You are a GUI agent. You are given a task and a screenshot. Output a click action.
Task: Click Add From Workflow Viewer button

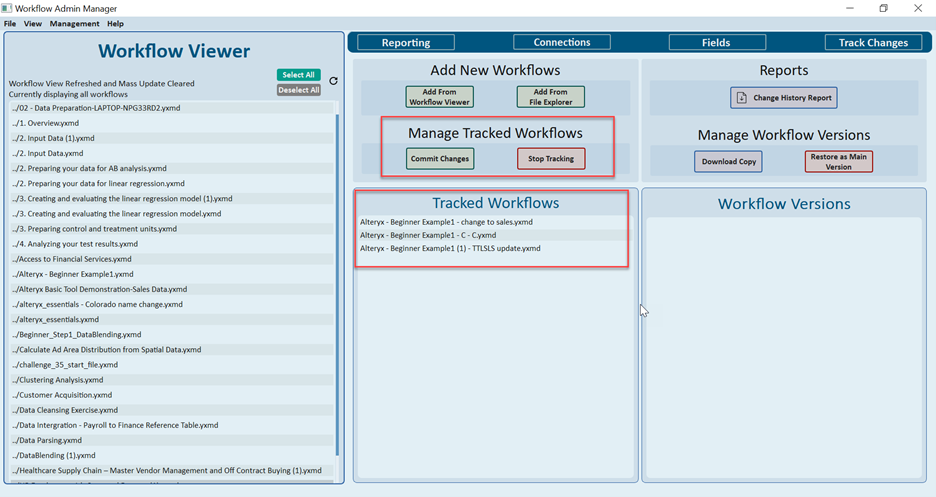440,97
